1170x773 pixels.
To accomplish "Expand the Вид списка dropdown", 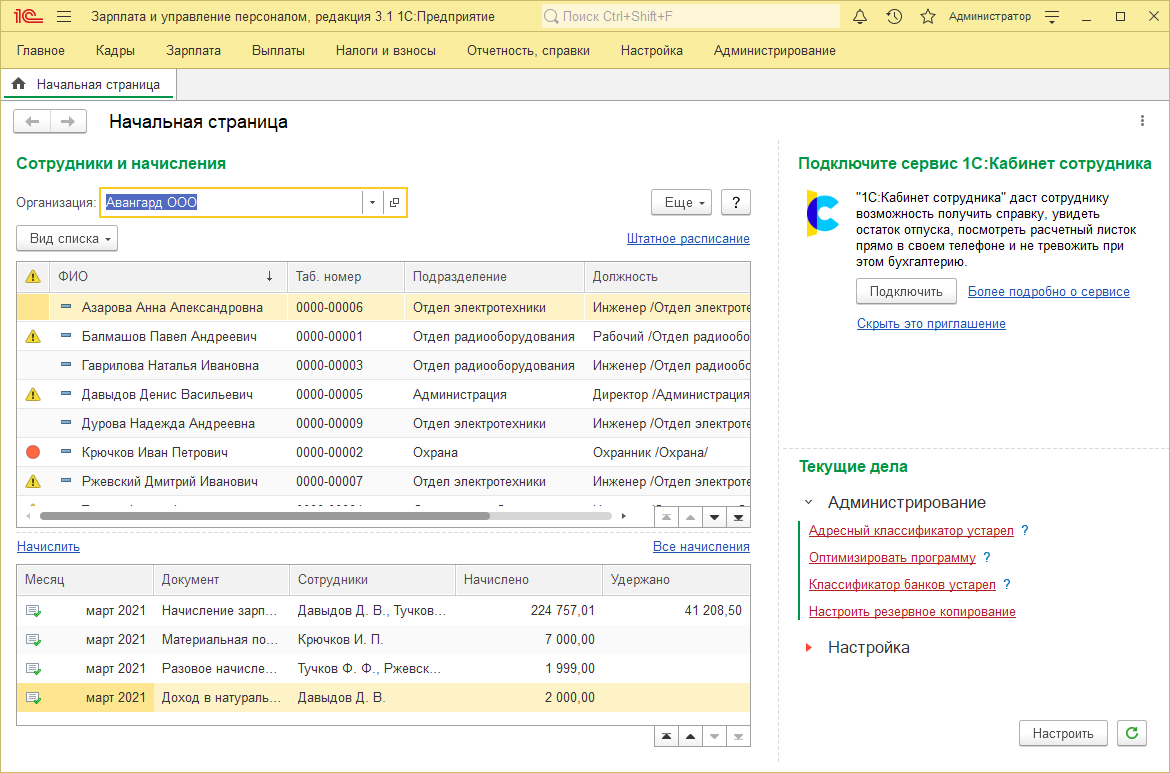I will click(67, 239).
